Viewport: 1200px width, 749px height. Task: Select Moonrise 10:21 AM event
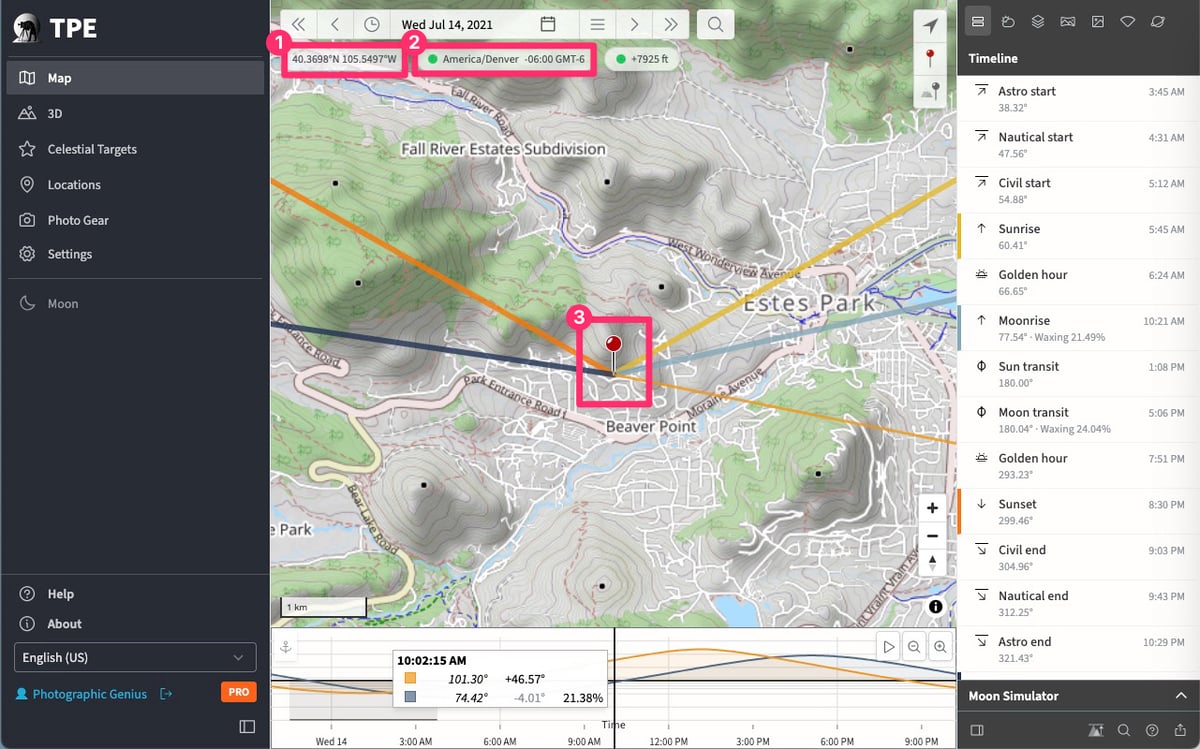(x=1079, y=329)
